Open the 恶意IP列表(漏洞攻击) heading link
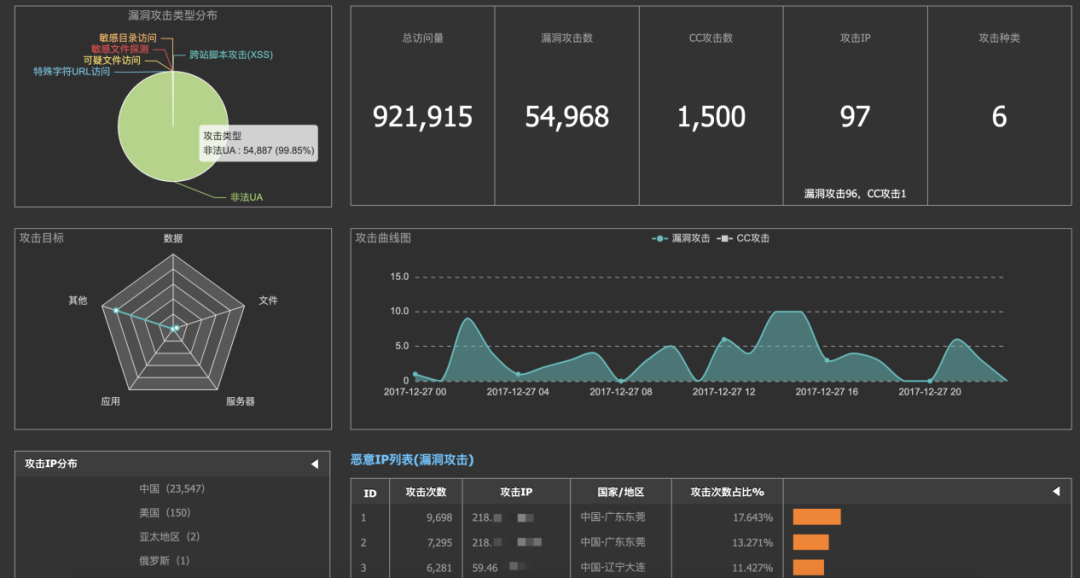Image resolution: width=1080 pixels, height=578 pixels. [412, 460]
